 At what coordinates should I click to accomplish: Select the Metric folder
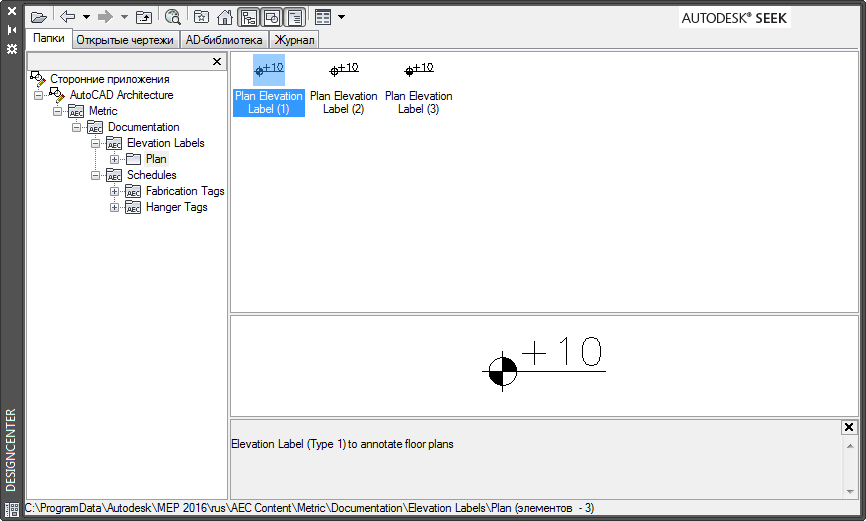(x=103, y=111)
